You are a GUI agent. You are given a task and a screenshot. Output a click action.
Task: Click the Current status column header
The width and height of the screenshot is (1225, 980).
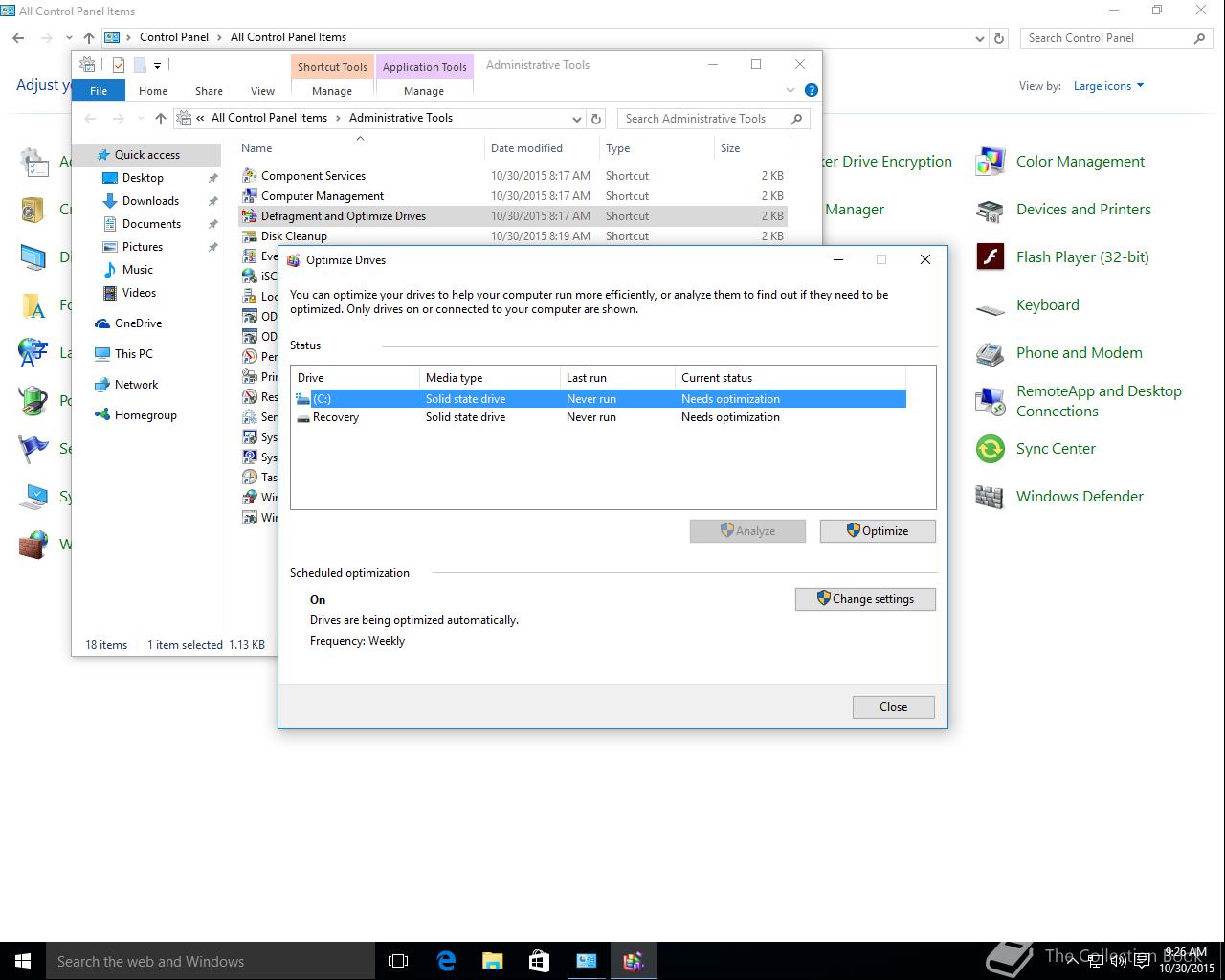tap(790, 378)
